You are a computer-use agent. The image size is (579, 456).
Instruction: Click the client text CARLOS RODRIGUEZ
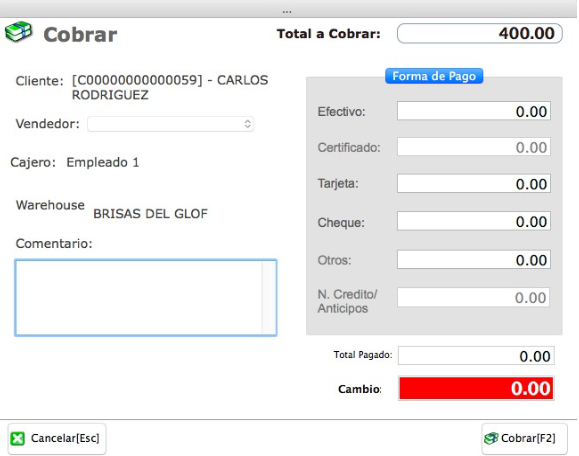coord(170,88)
